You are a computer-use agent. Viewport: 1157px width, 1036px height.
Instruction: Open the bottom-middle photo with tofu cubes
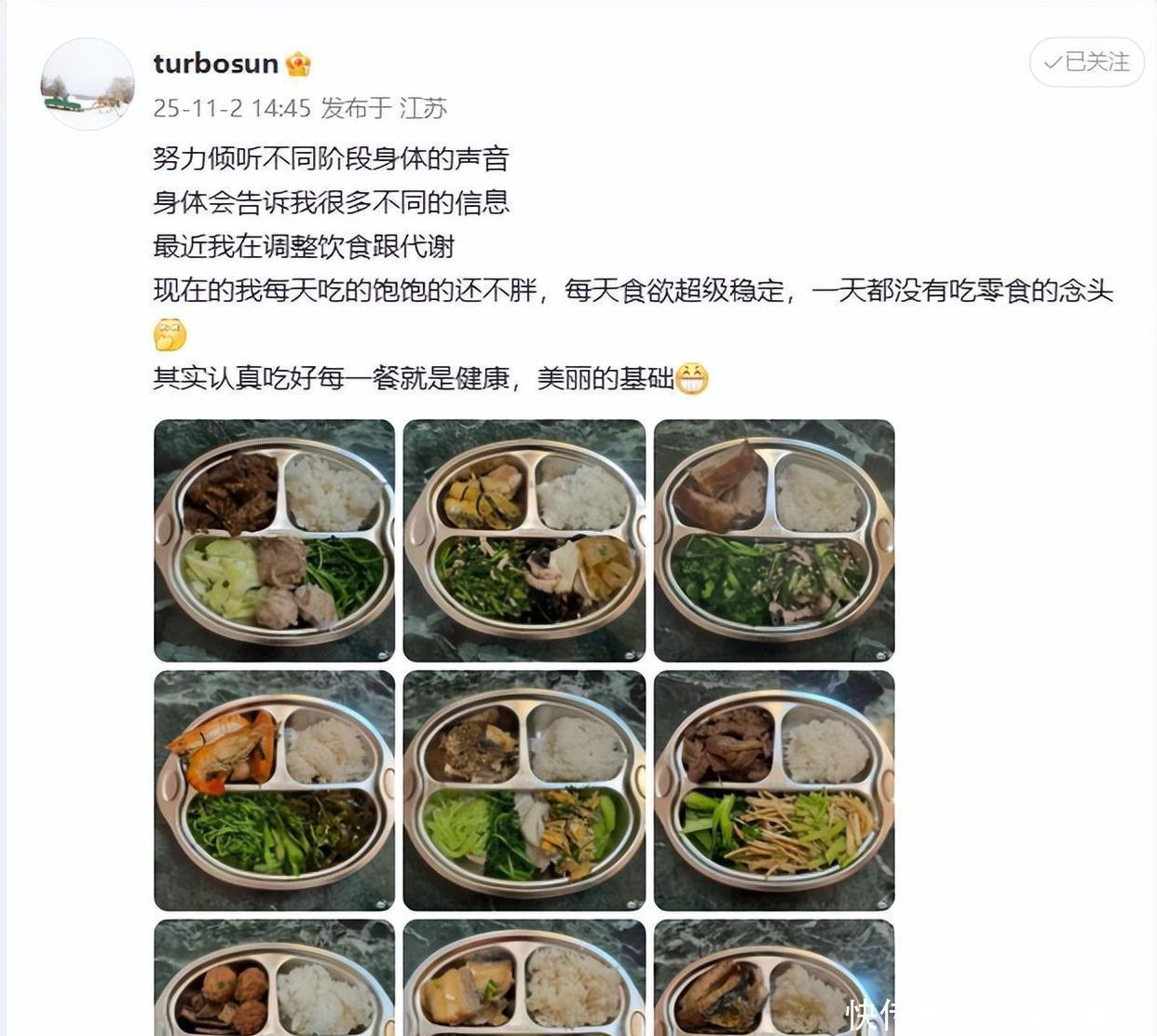point(524,977)
